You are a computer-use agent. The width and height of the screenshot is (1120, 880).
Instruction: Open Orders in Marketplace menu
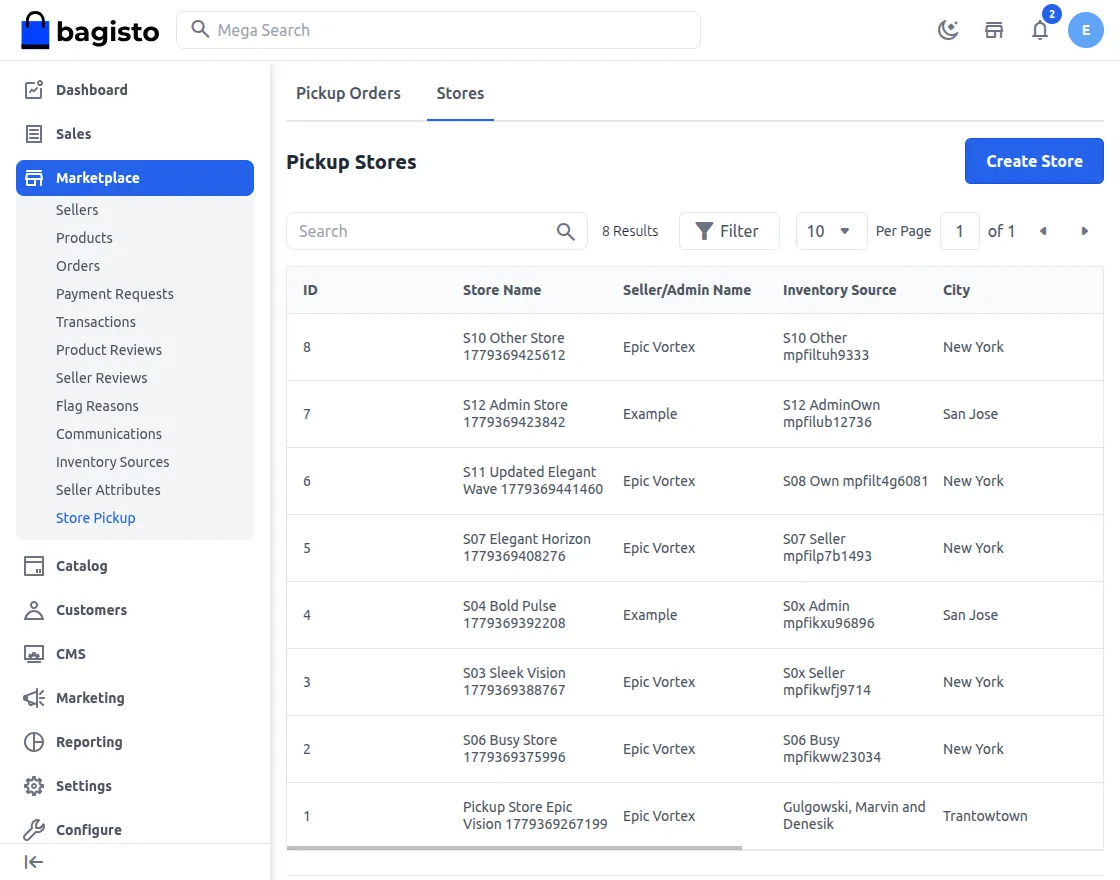(78, 266)
